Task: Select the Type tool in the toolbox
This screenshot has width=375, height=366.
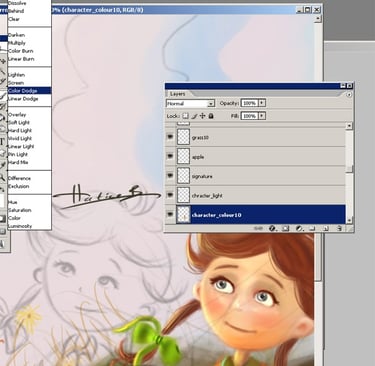Action: (x=2, y=141)
